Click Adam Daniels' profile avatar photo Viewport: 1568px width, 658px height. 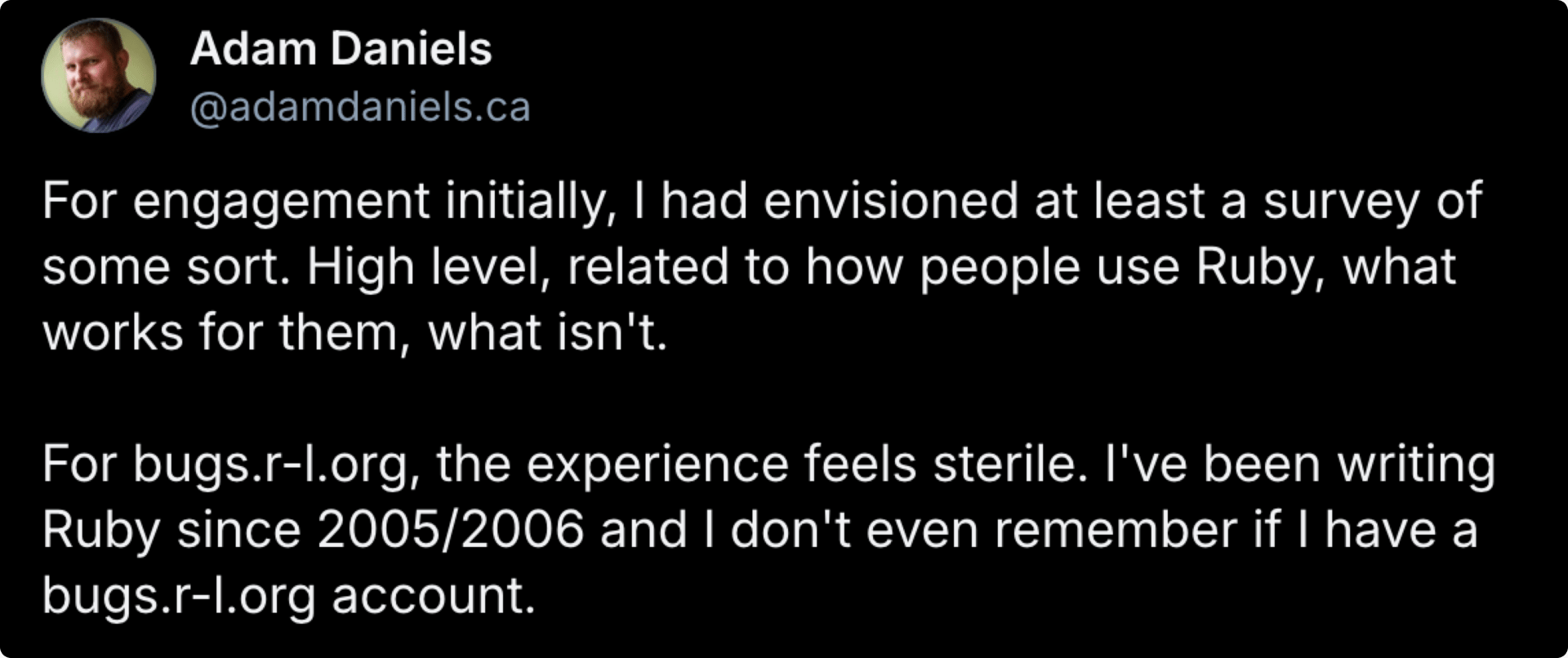99,75
